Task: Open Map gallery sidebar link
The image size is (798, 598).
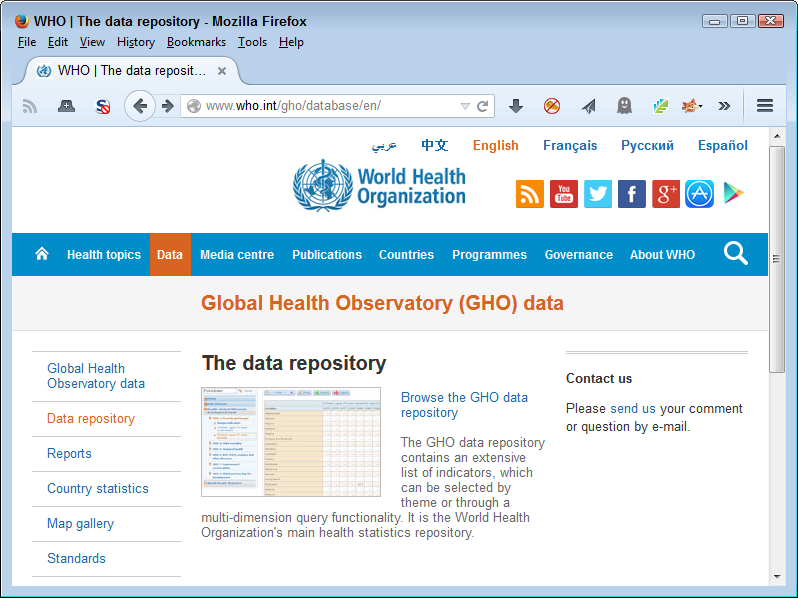Action: 80,524
